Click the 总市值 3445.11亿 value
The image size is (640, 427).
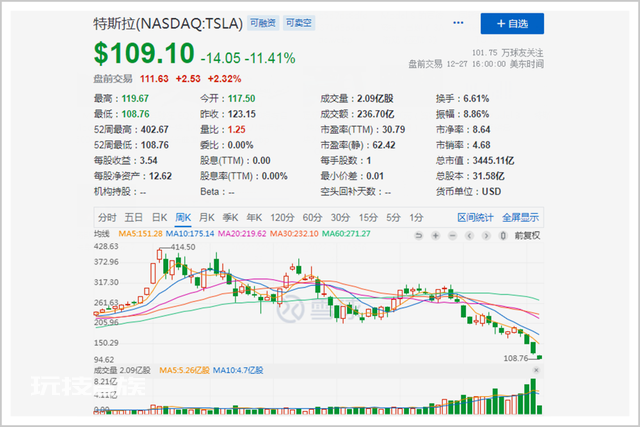click(493, 161)
